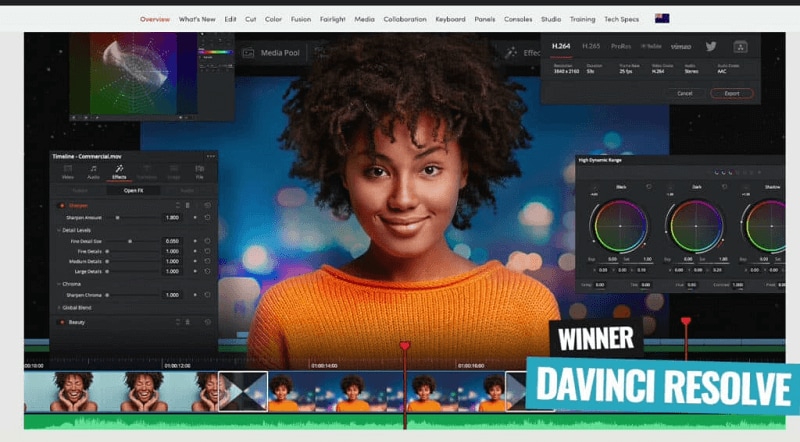The height and width of the screenshot is (442, 800).
Task: Click the Sharpen Chroma value field
Action: [172, 295]
